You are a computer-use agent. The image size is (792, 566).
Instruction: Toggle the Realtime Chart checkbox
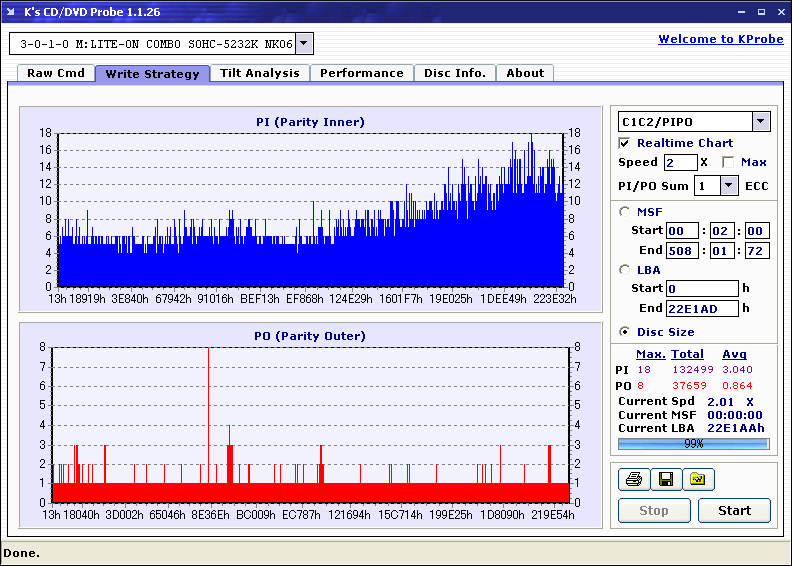[625, 143]
